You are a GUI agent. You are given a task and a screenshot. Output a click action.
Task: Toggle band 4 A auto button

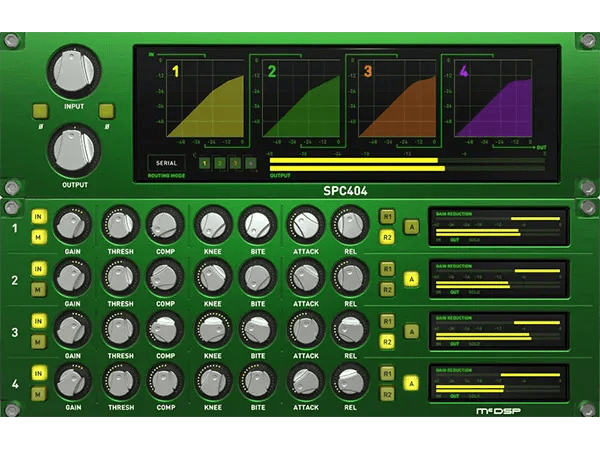click(x=412, y=383)
